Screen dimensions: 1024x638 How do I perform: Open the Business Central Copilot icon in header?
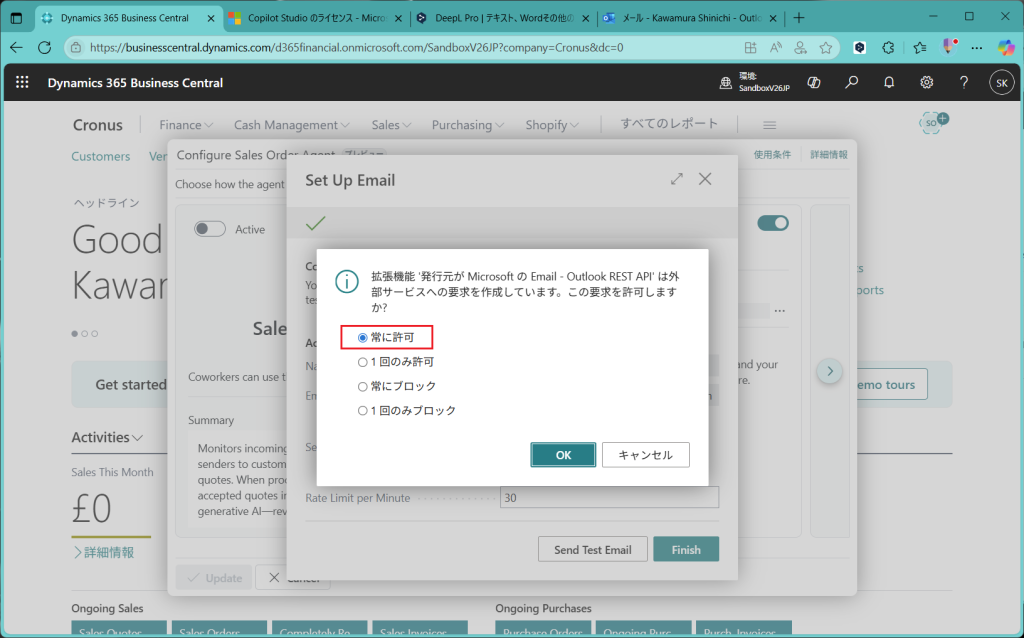814,82
